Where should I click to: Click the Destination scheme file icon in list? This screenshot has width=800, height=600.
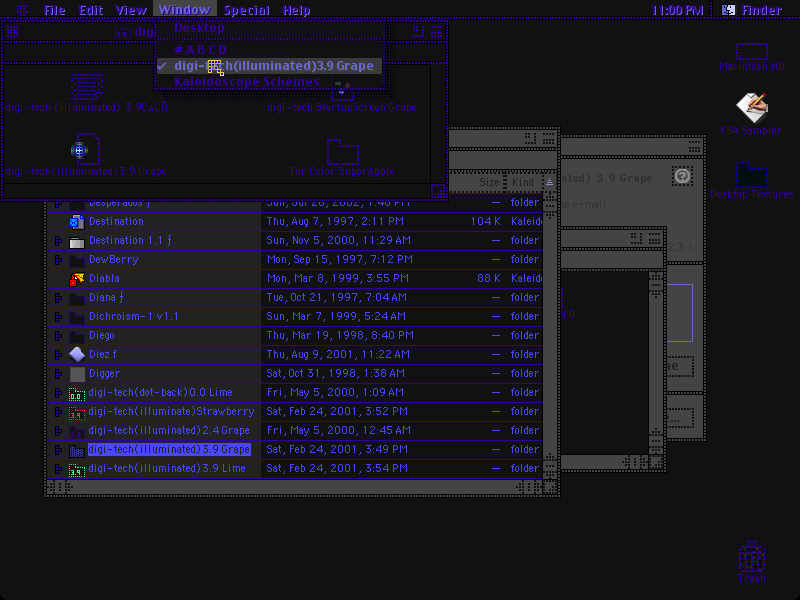tap(77, 221)
